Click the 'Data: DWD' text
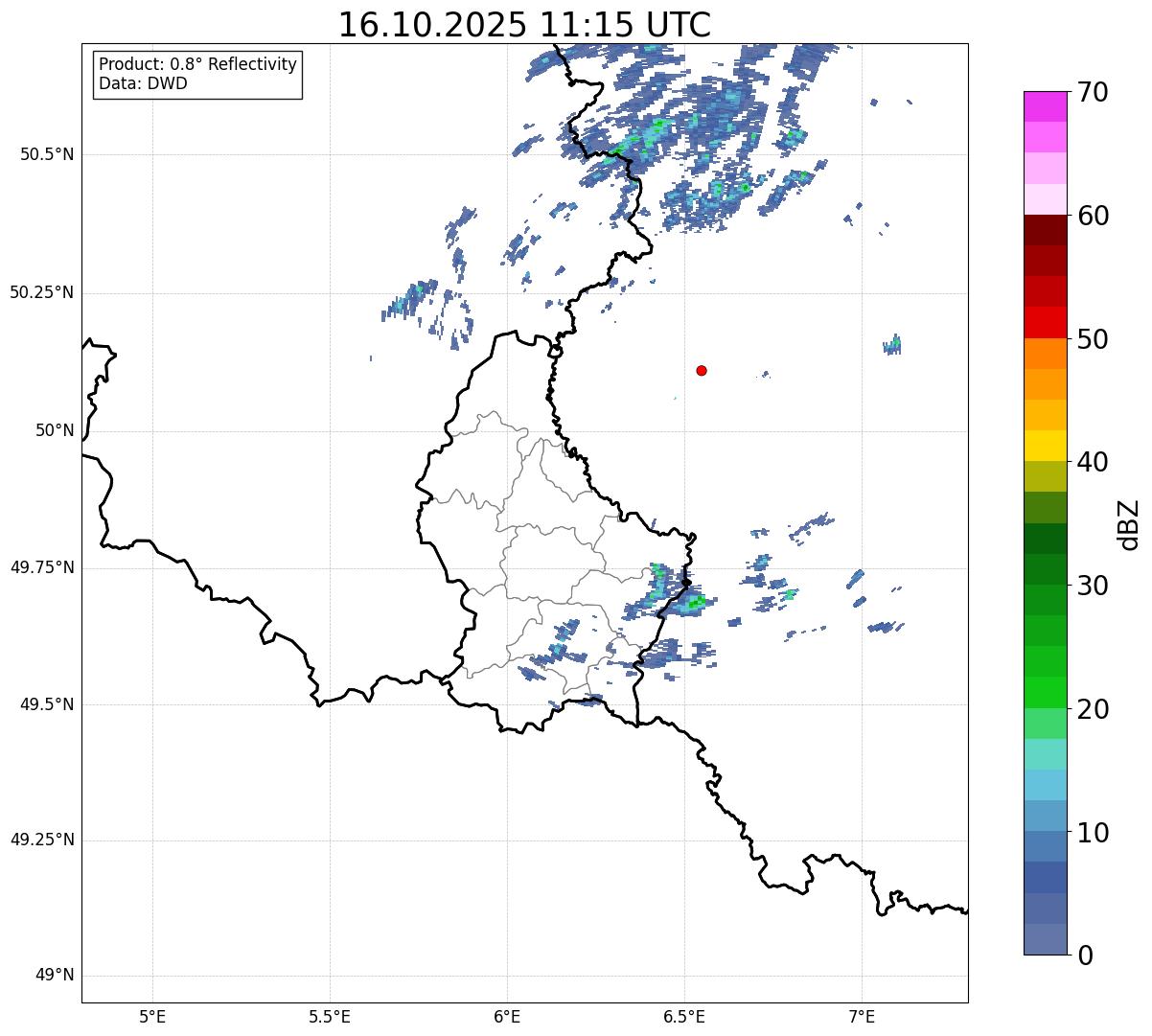Viewport: 1152px width, 1036px height. (143, 83)
